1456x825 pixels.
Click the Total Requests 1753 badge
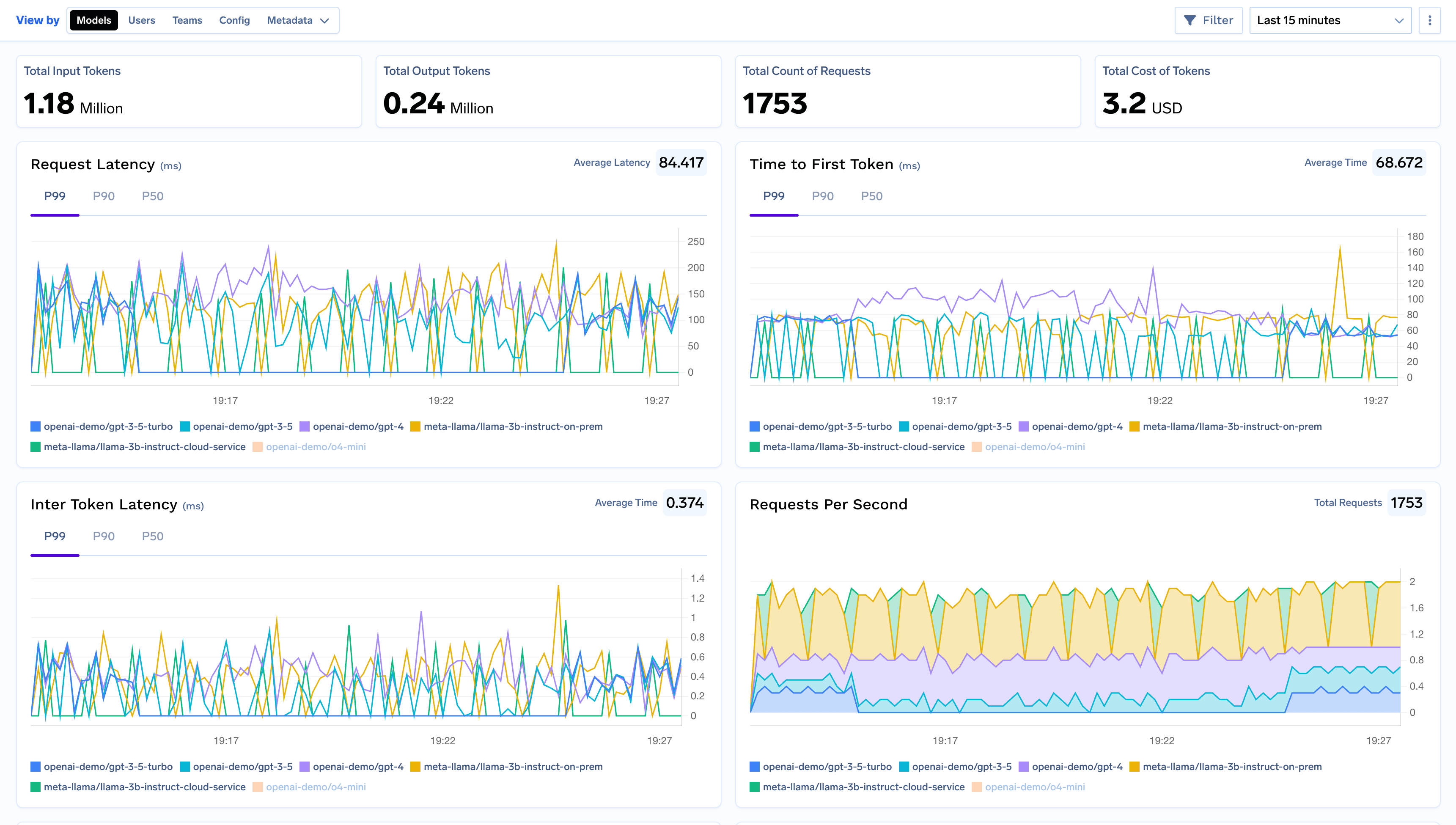coord(1407,502)
